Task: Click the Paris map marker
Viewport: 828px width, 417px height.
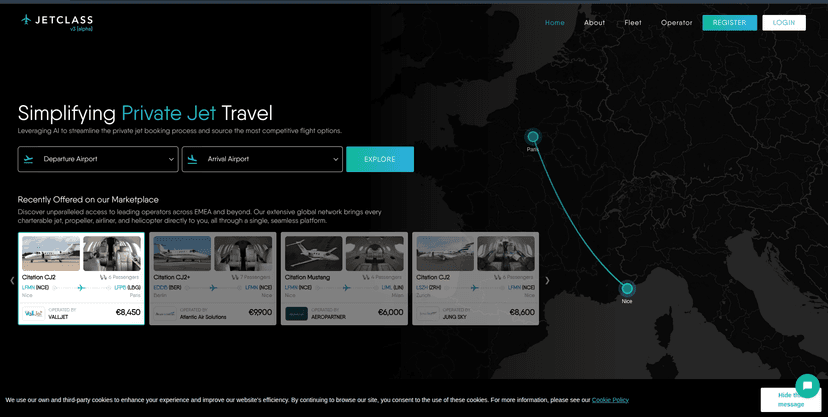Action: (533, 137)
